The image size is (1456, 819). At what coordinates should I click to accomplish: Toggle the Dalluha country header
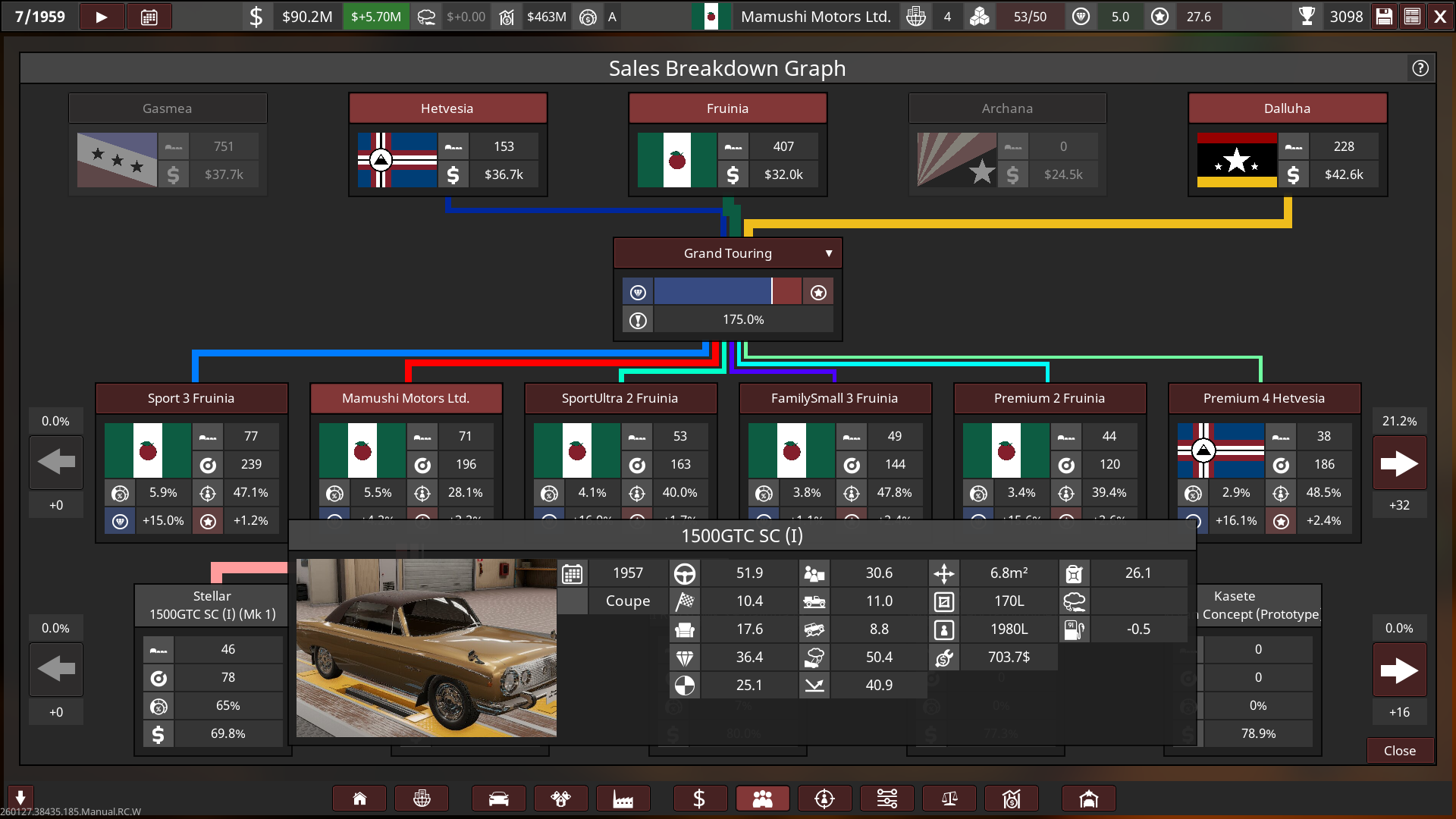pos(1287,108)
